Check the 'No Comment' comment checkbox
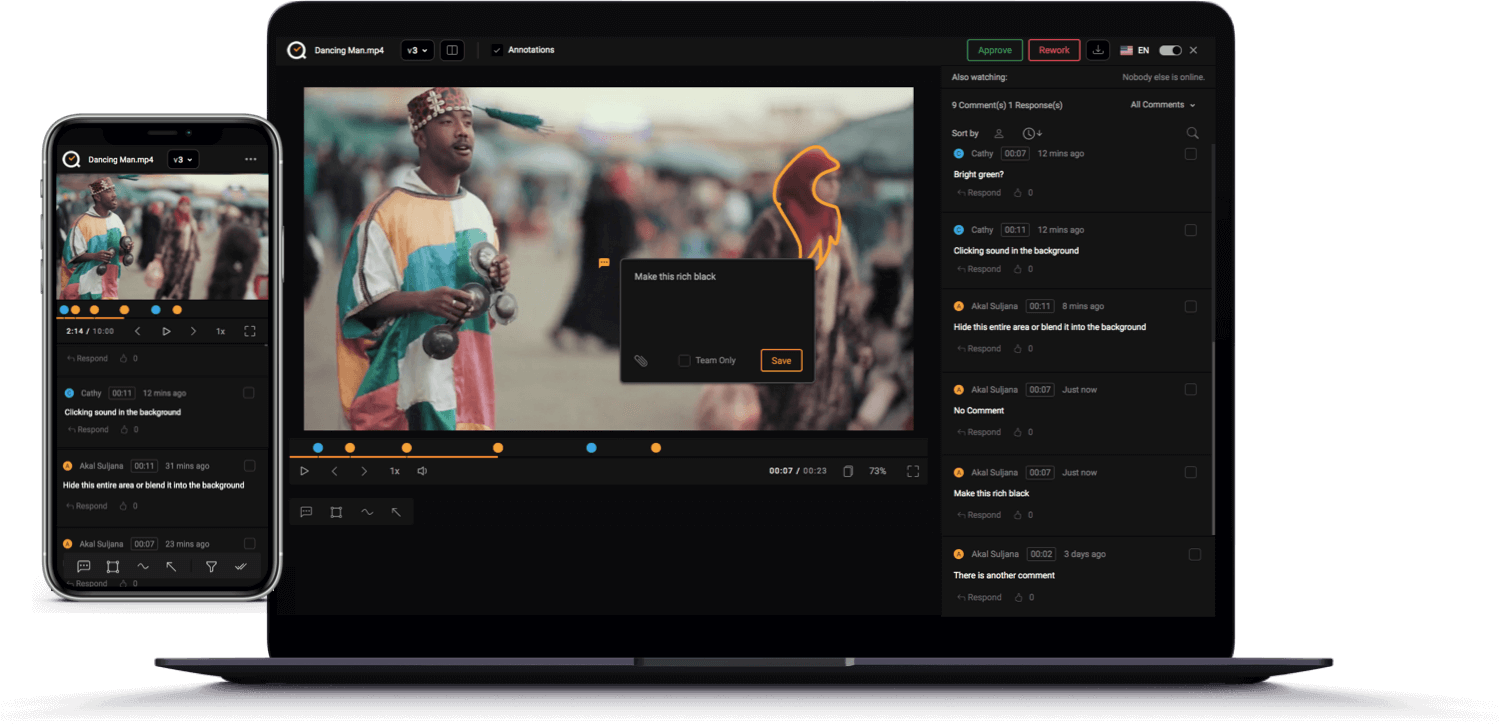 (x=1190, y=389)
